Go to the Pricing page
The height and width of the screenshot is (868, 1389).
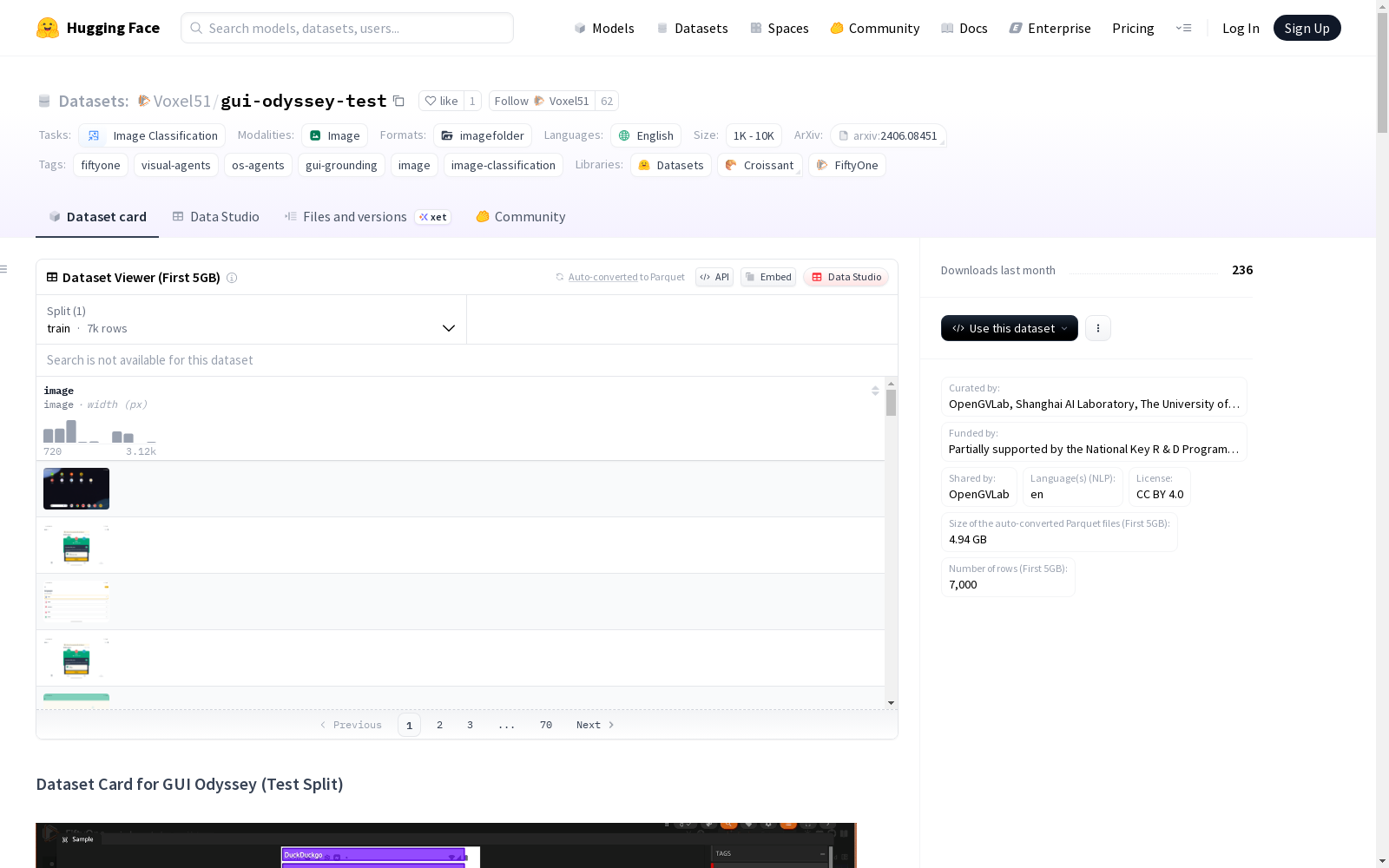point(1133,28)
